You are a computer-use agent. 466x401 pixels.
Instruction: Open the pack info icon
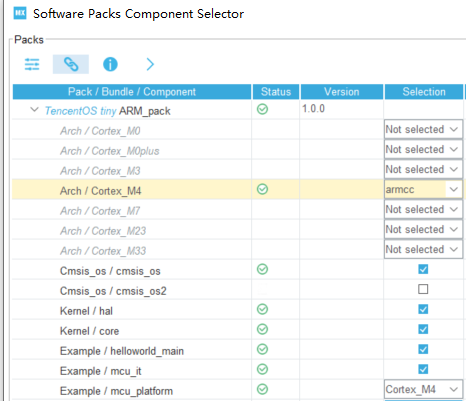tap(110, 64)
